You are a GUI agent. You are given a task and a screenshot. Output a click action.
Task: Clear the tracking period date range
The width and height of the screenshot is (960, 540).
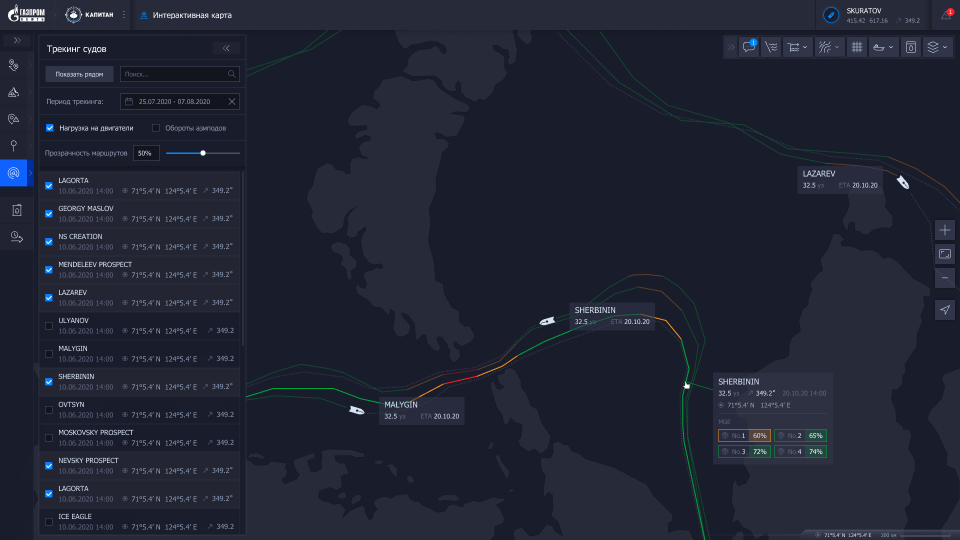232,101
